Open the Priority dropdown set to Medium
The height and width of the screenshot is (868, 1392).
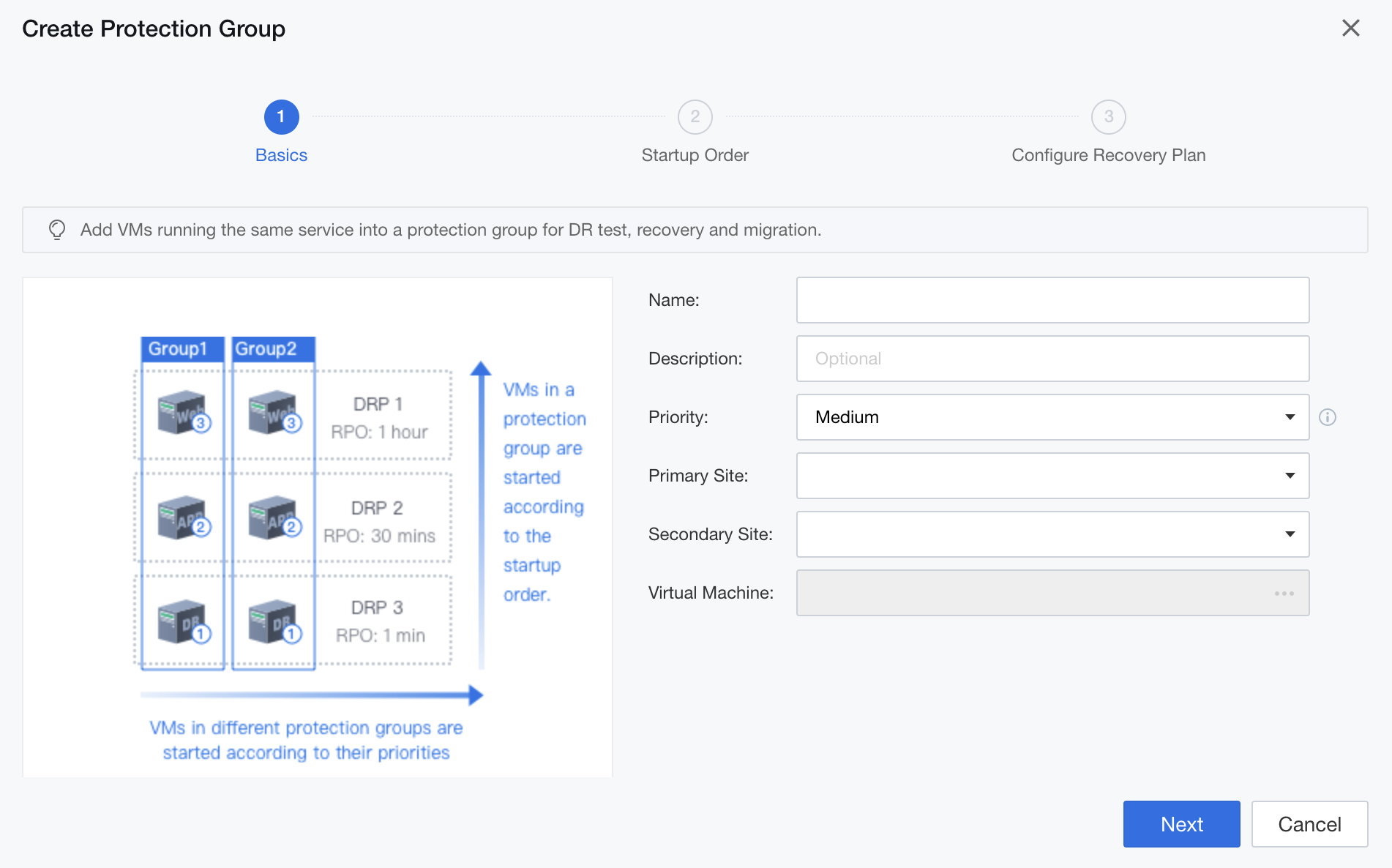(1052, 417)
